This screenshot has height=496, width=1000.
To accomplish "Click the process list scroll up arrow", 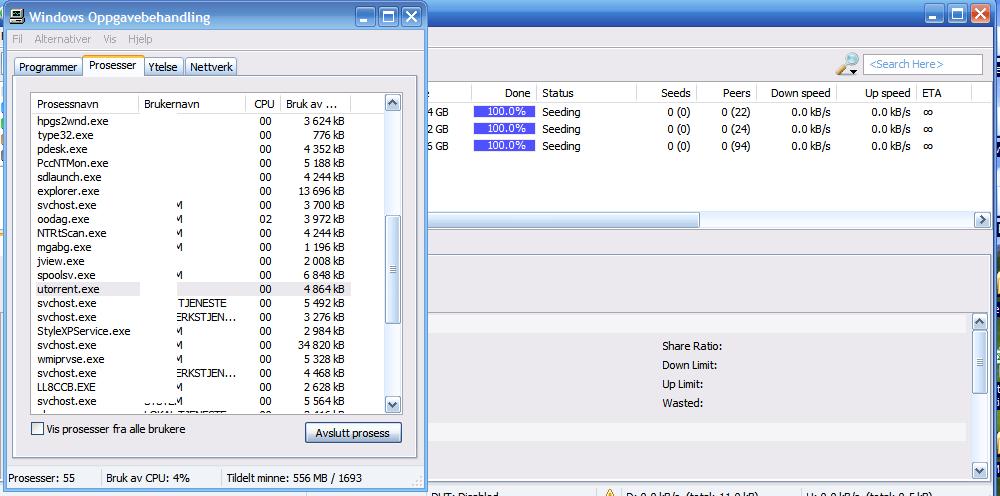I will (393, 103).
